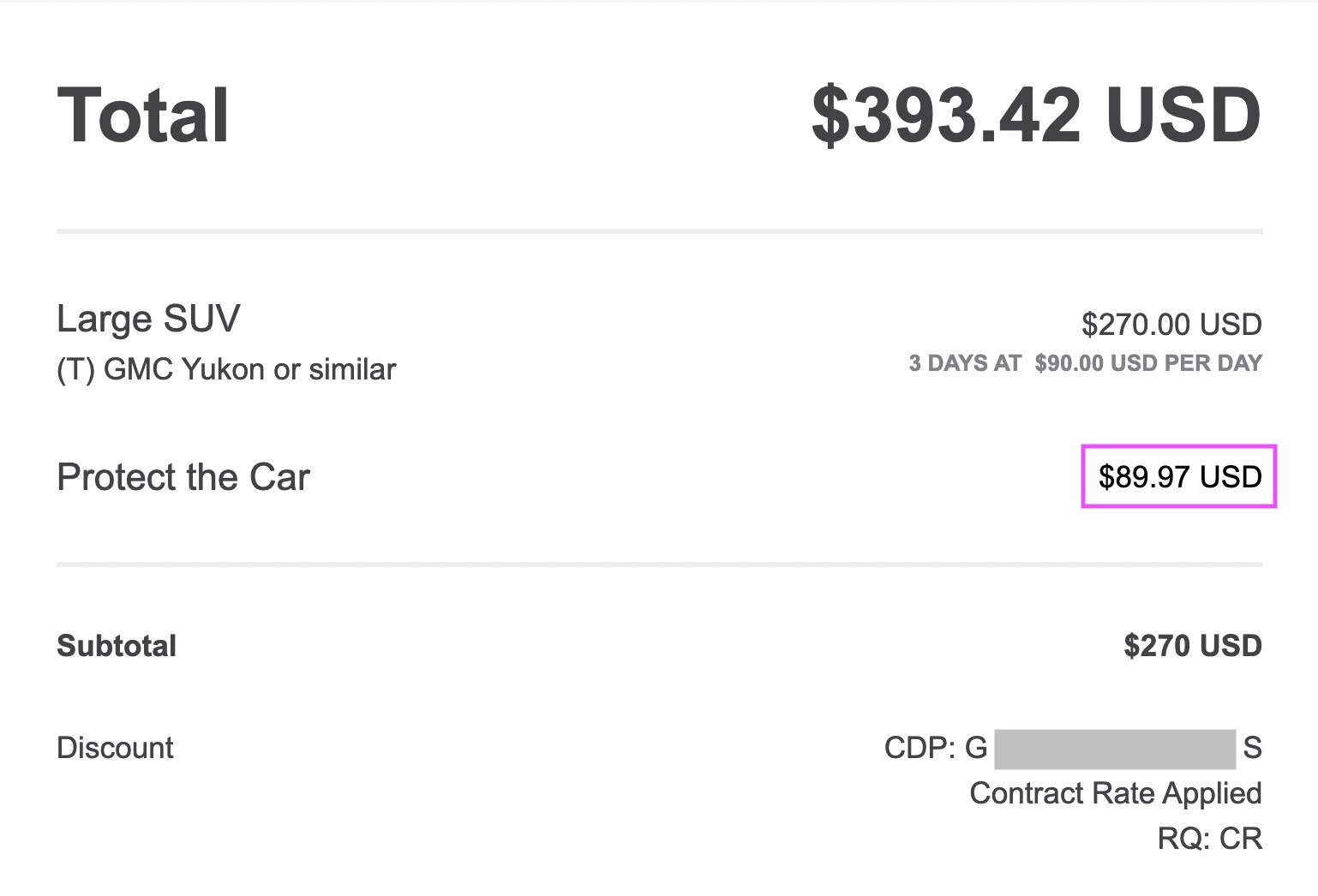1318x896 pixels.
Task: Select the $90.00 USD PER DAY rate
Action: pyautogui.click(x=1148, y=363)
